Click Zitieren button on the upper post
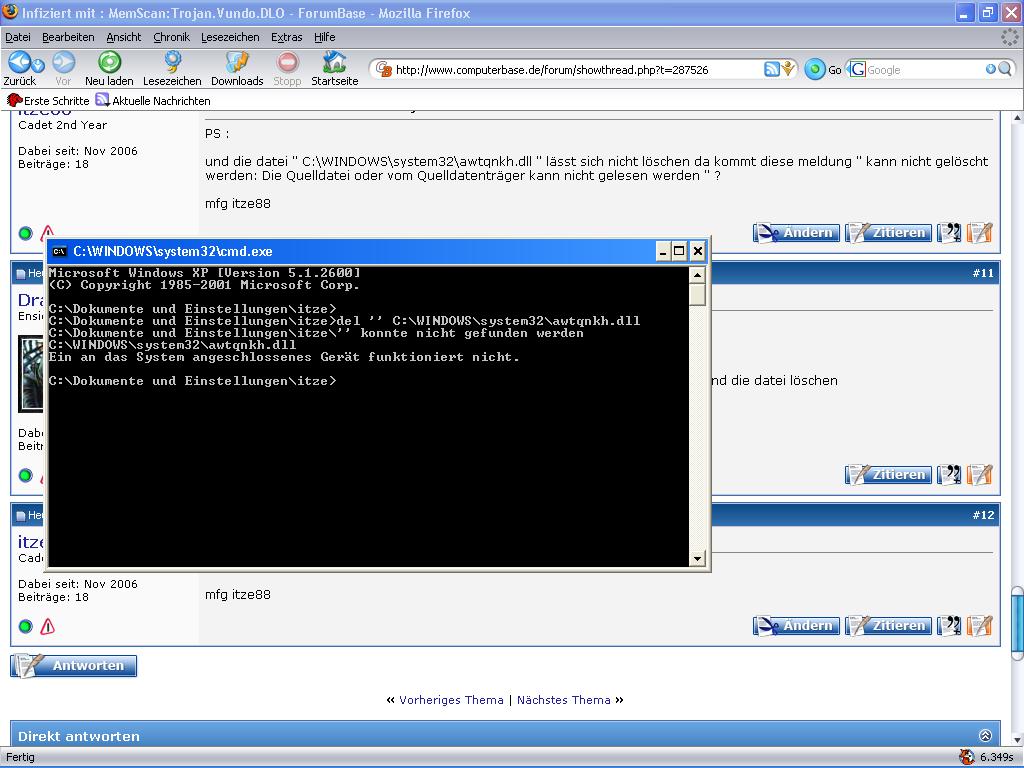1024x768 pixels. coord(888,232)
